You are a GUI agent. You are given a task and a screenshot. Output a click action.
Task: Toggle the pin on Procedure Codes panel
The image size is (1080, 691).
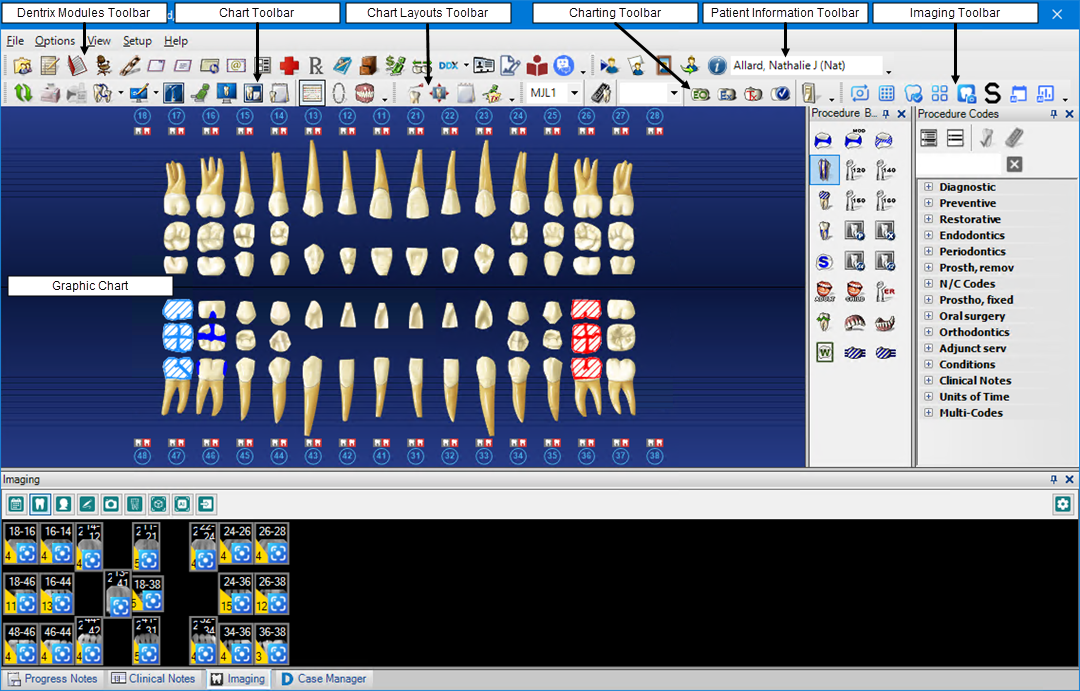coord(1053,114)
